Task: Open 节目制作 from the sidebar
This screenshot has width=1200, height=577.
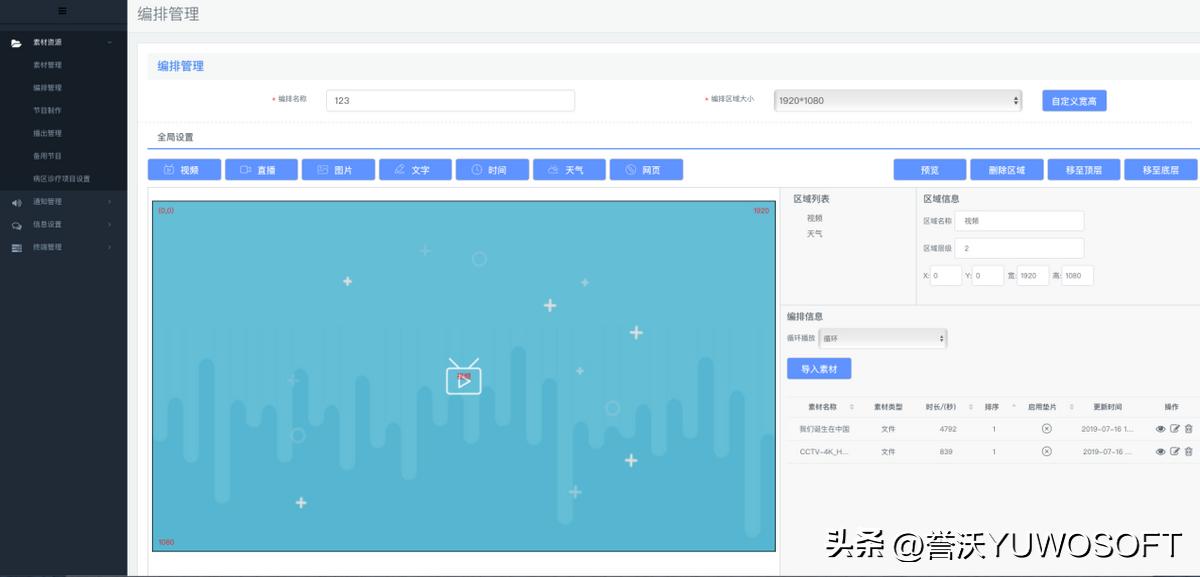Action: 48,110
